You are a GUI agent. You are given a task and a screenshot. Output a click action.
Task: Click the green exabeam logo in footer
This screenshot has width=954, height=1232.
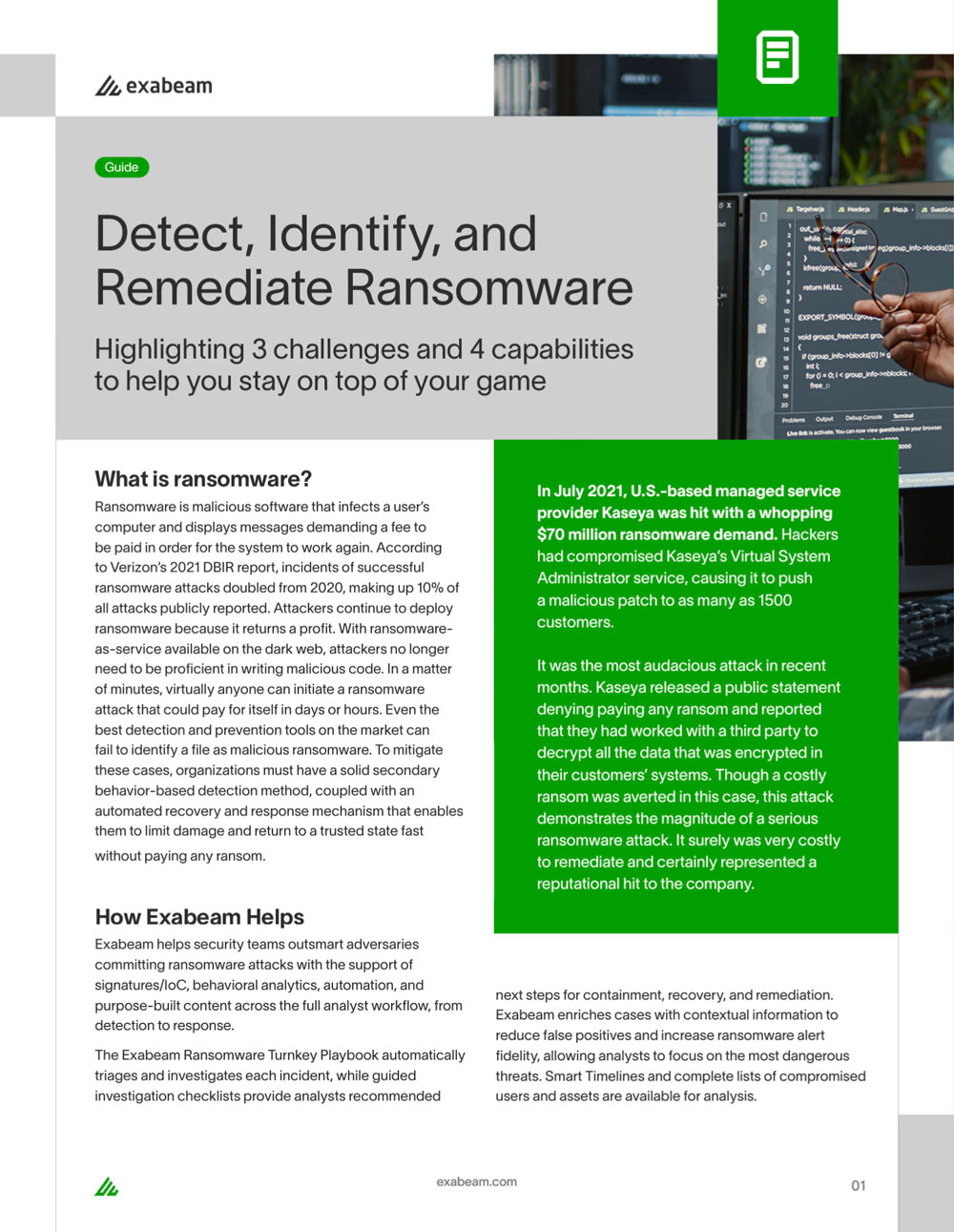coord(107,1187)
